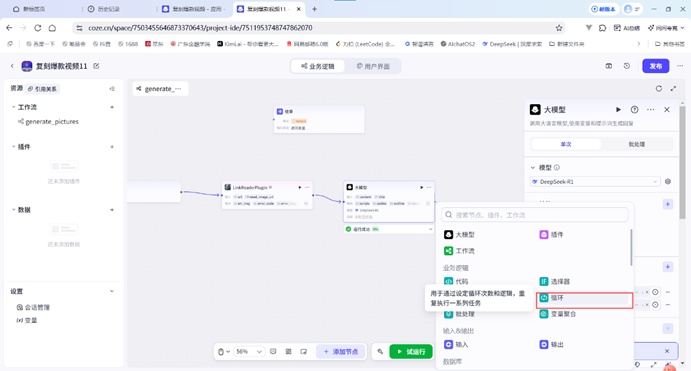
Task: Collapse the 模型 section
Action: tap(533, 168)
